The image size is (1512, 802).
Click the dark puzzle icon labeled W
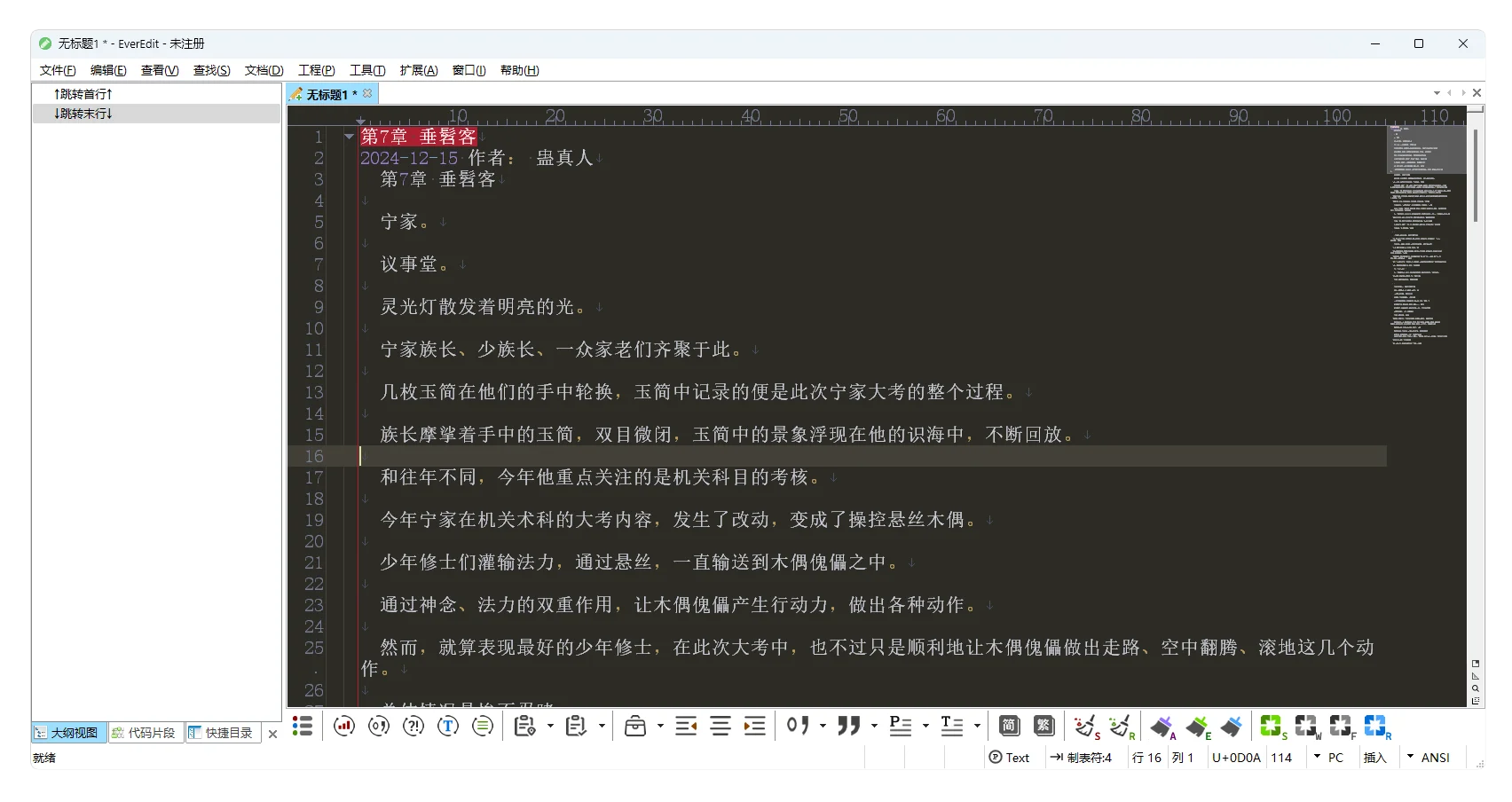pos(1308,727)
